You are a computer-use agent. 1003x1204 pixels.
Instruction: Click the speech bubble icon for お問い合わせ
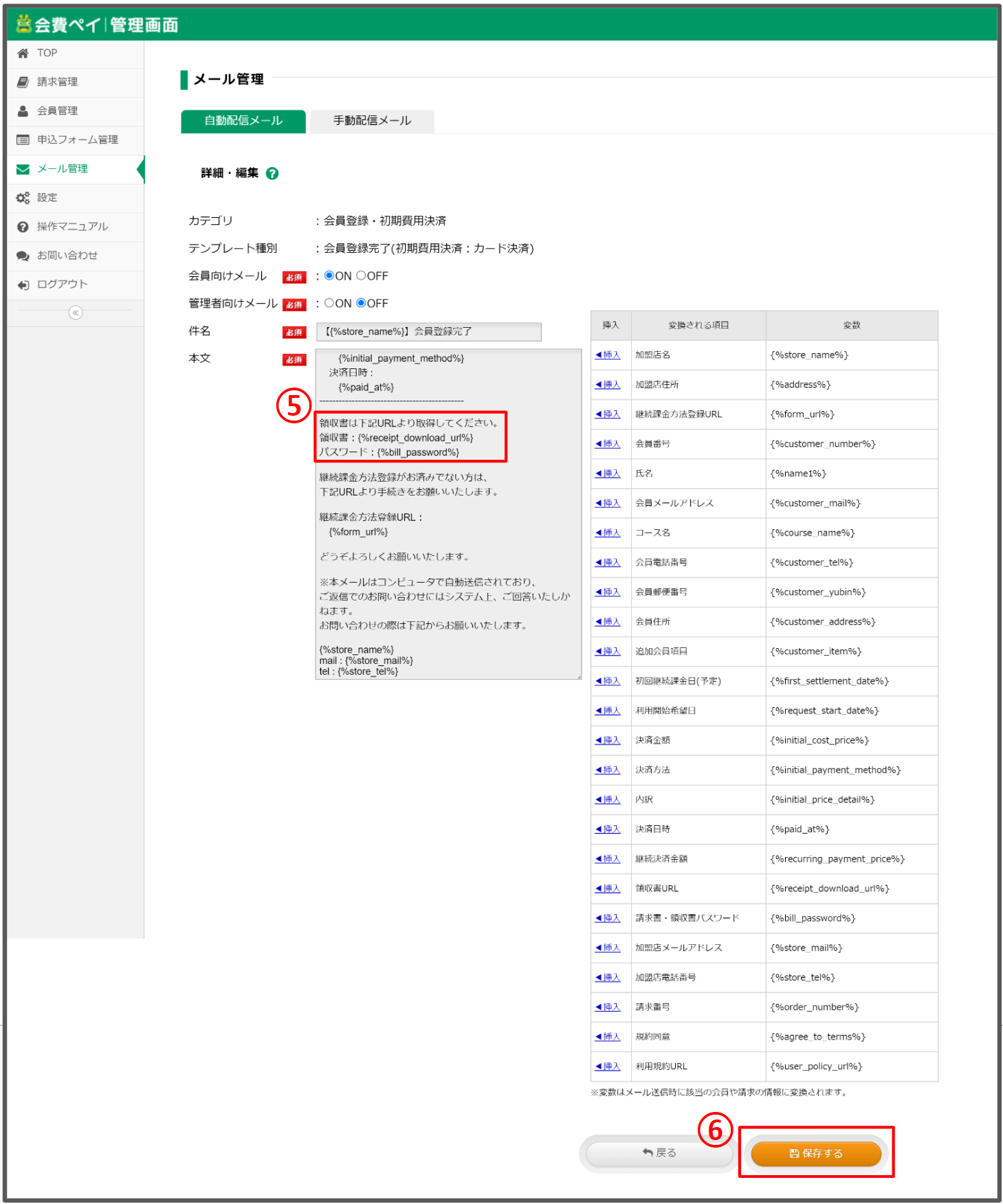23,256
